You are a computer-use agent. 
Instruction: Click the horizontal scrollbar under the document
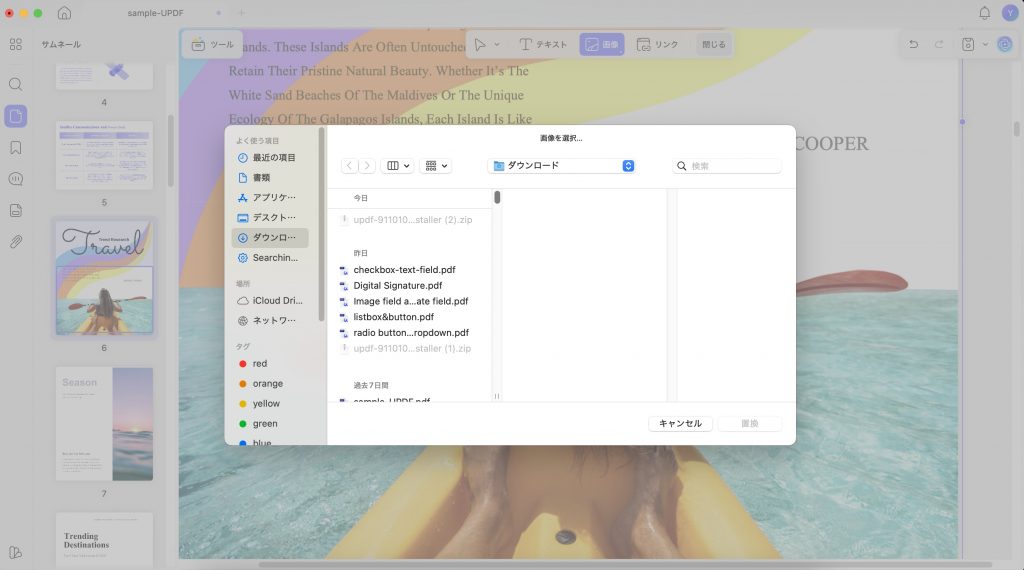click(x=625, y=565)
